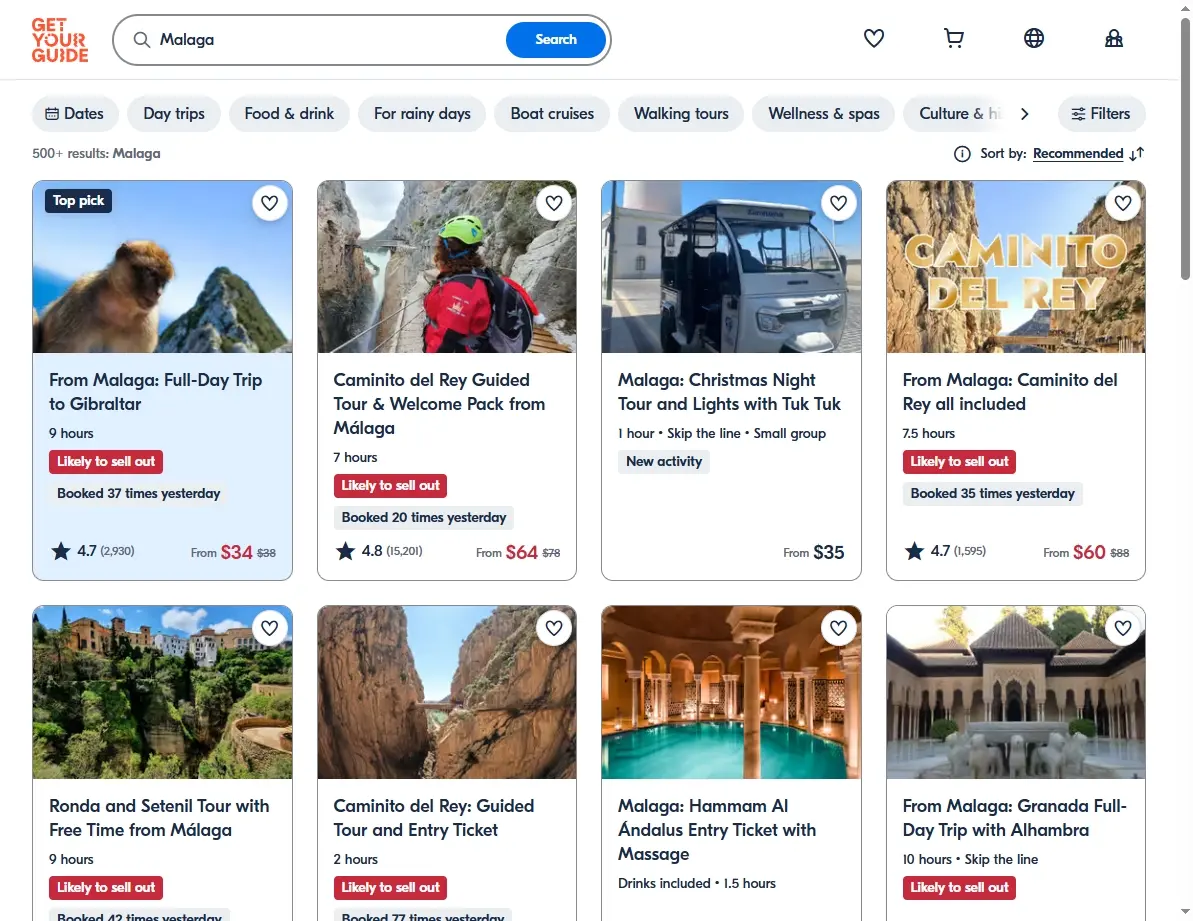Click Booked 37 times yesterday label
The height and width of the screenshot is (921, 1193).
pos(138,494)
